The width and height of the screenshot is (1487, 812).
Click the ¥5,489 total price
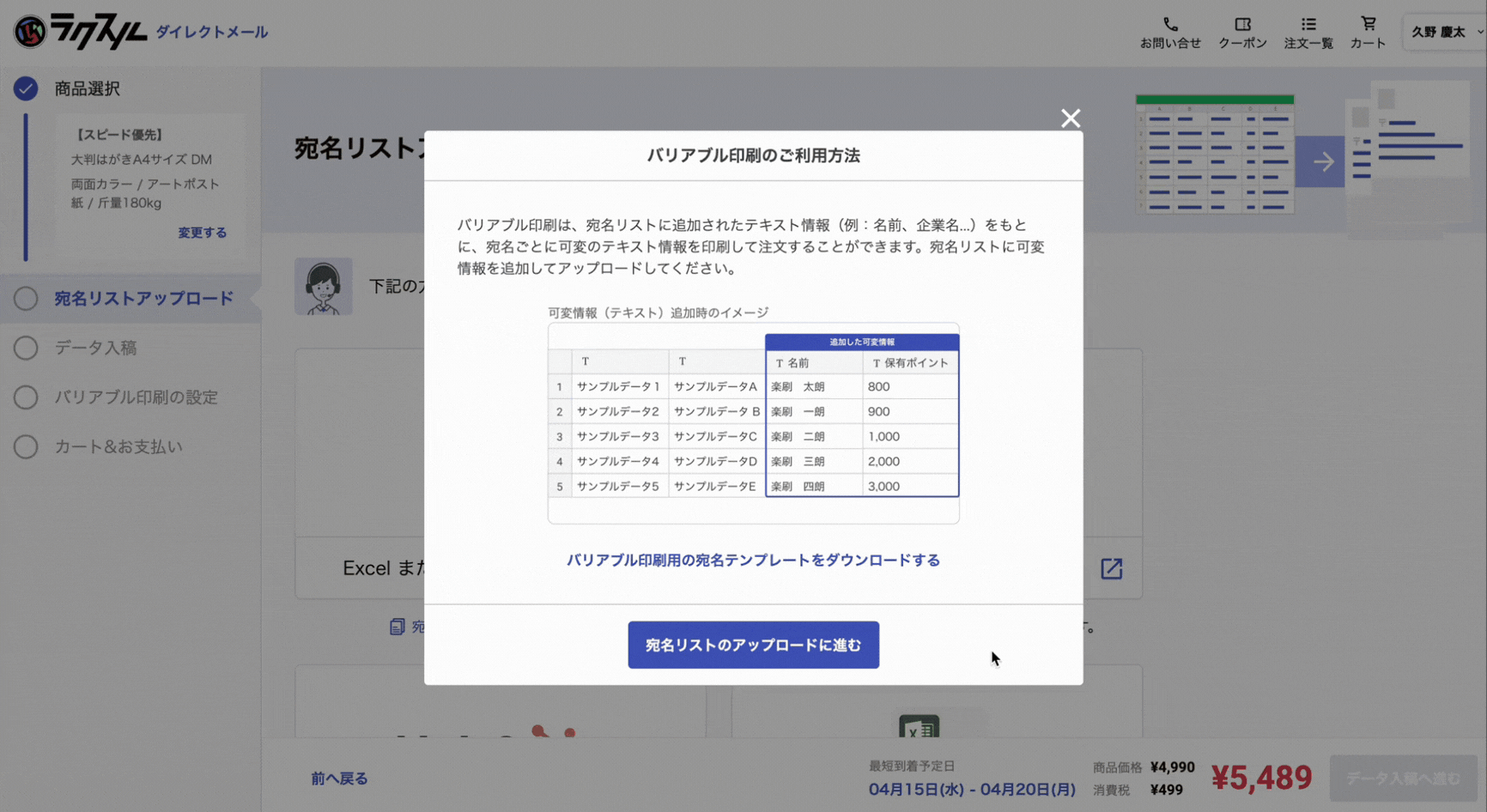[x=1261, y=778]
